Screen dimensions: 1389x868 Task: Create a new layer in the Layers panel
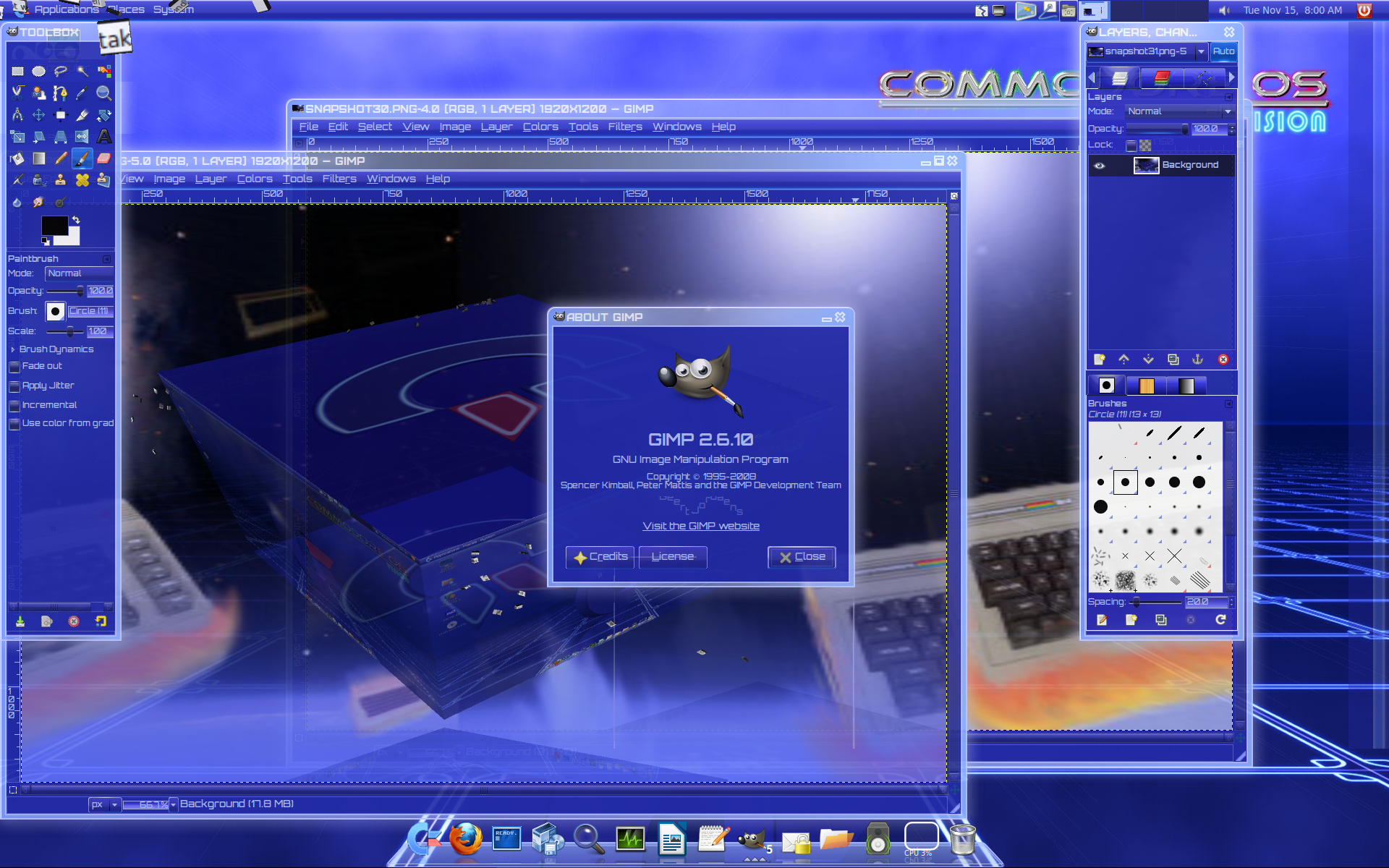click(1100, 359)
